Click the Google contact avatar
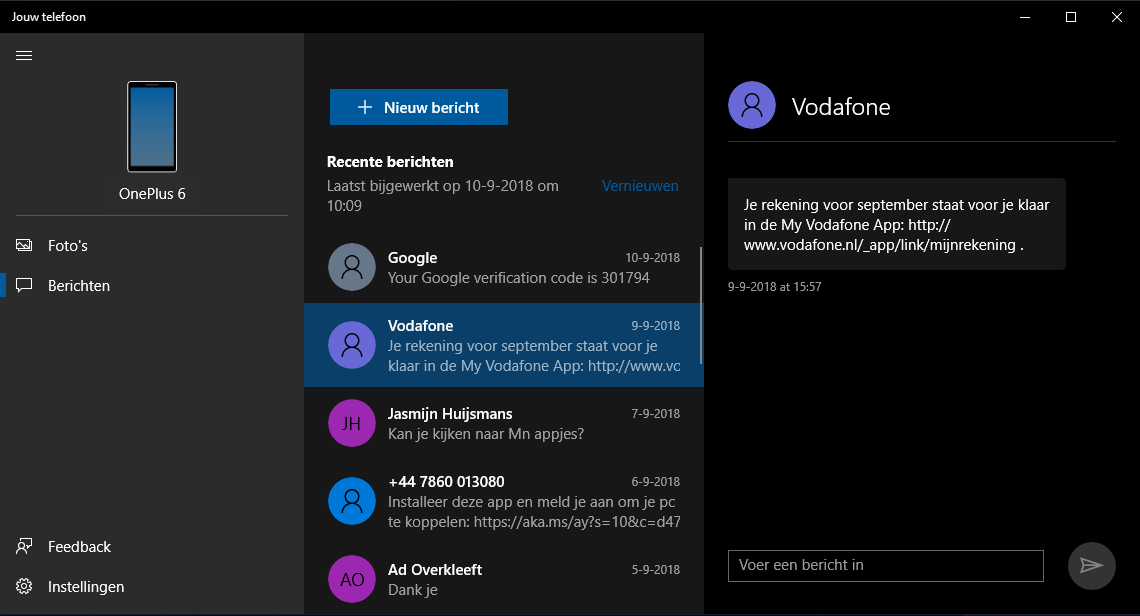 coord(352,267)
